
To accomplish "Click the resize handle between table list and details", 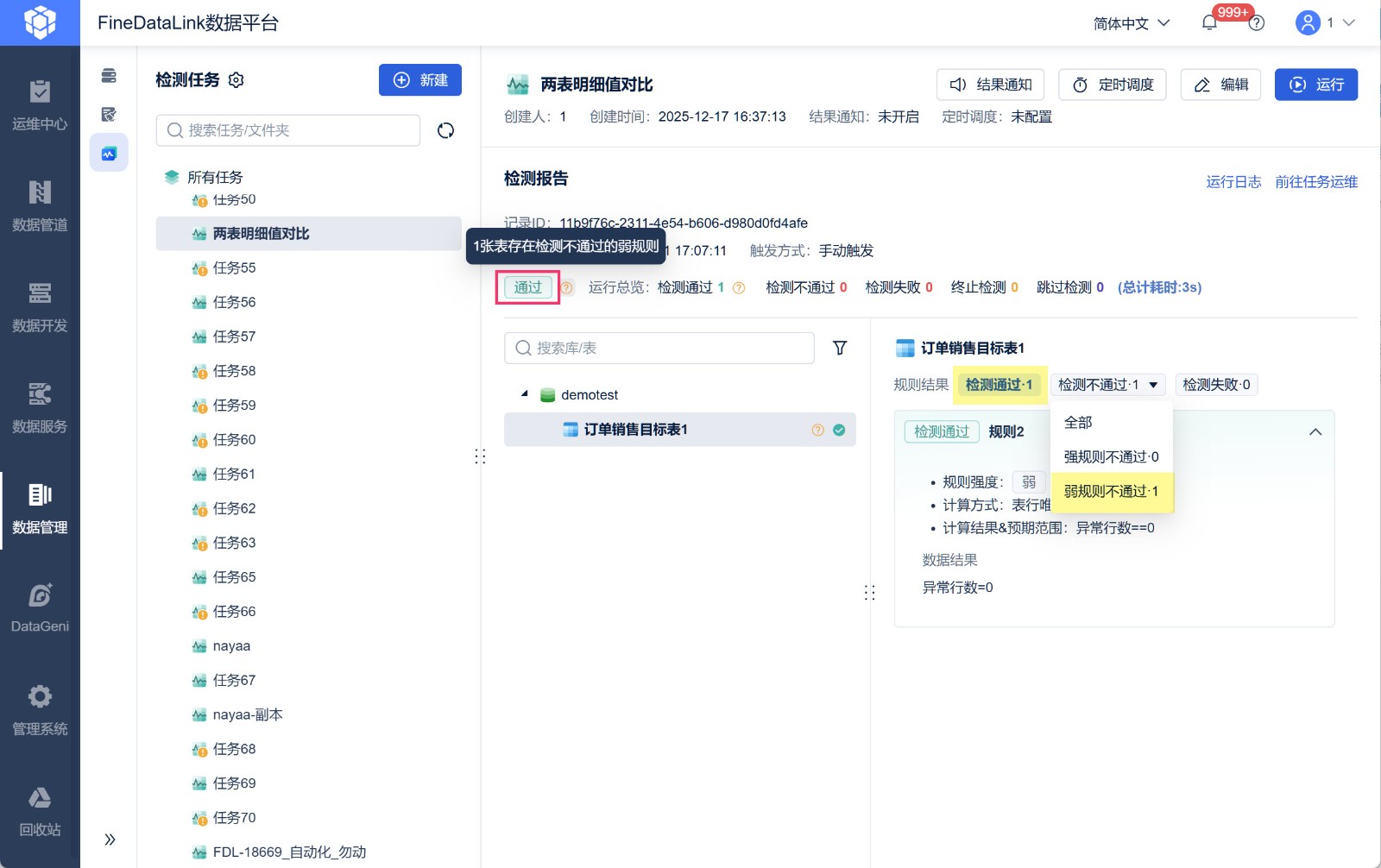I will (869, 593).
